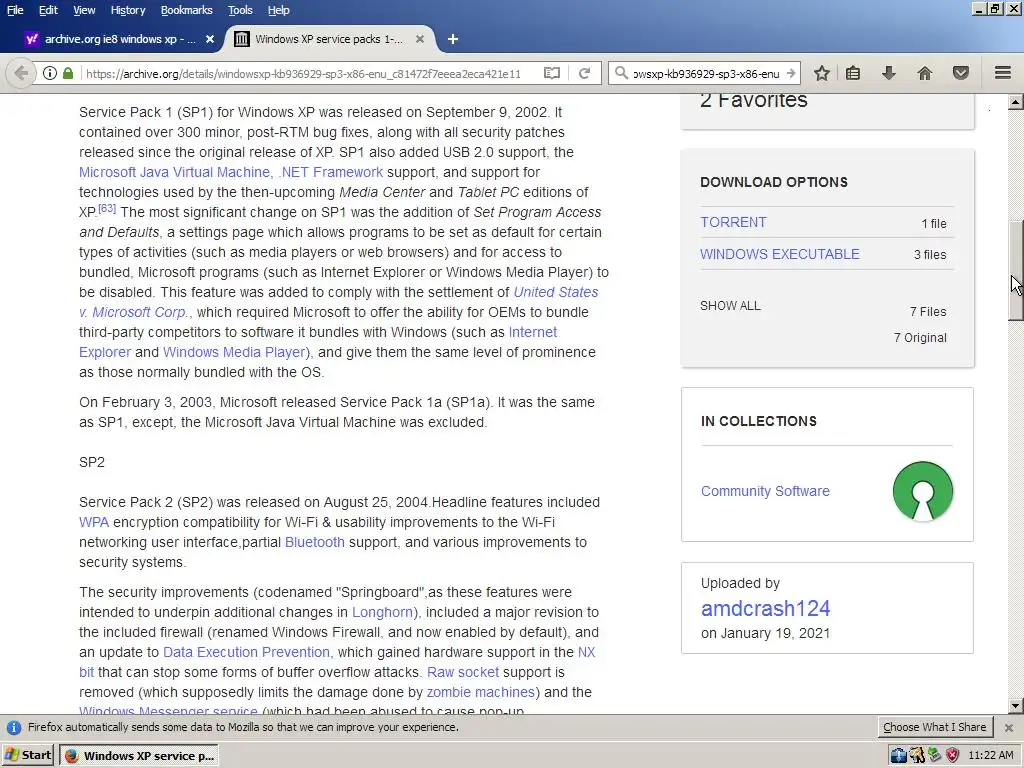
Task: Reload the current page
Action: pyautogui.click(x=584, y=73)
